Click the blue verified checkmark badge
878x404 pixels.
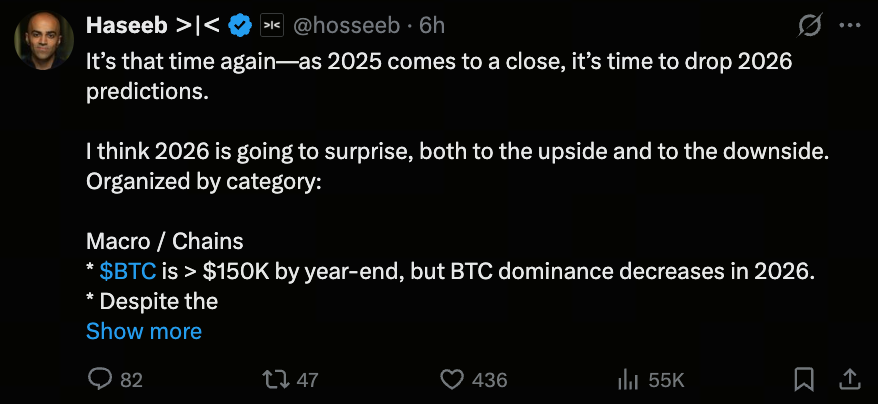tap(241, 24)
